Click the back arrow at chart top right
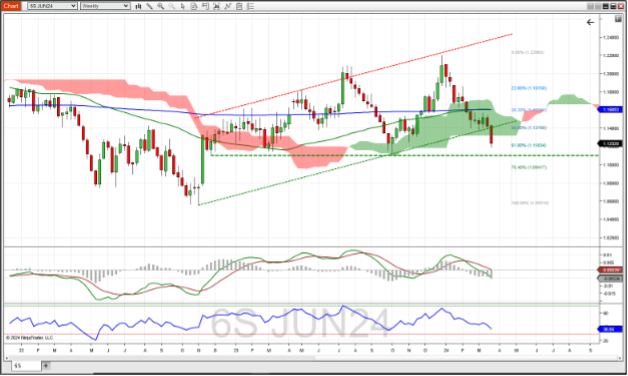The width and height of the screenshot is (628, 376). [590, 22]
